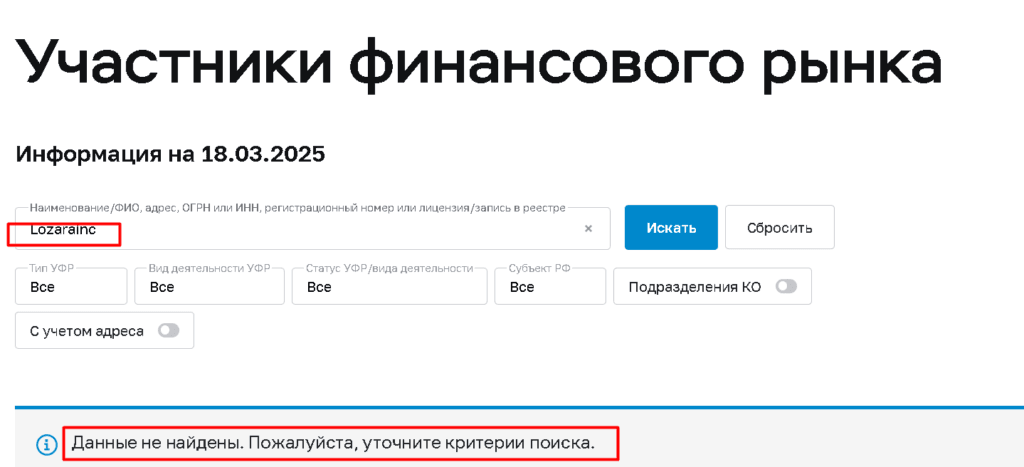Click the info icon beside Данные не найдены
This screenshot has width=1024, height=467.
[x=46, y=445]
